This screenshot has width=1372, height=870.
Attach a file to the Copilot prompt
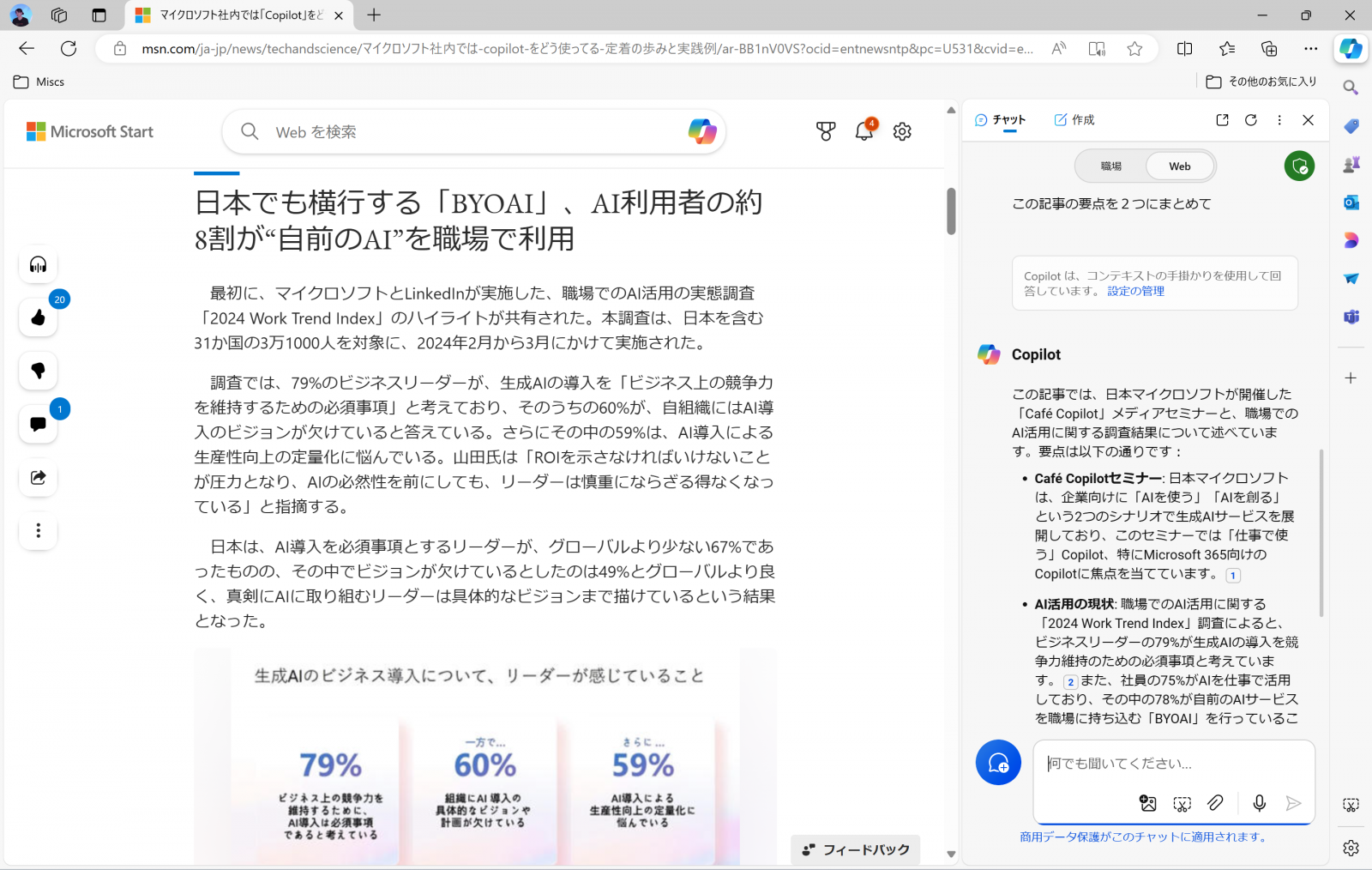click(1216, 803)
